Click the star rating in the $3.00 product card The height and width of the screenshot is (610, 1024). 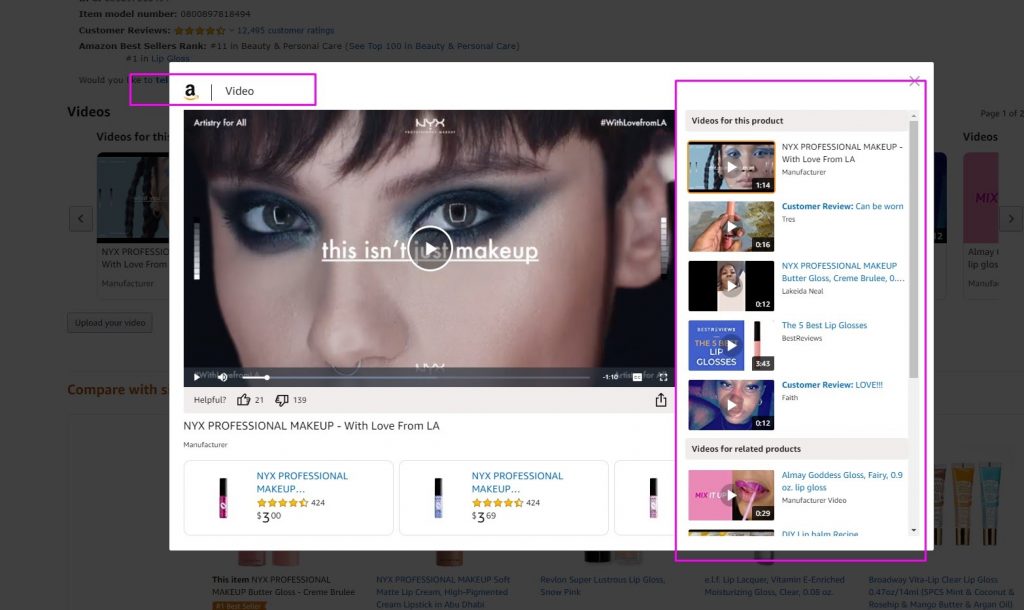(x=282, y=503)
